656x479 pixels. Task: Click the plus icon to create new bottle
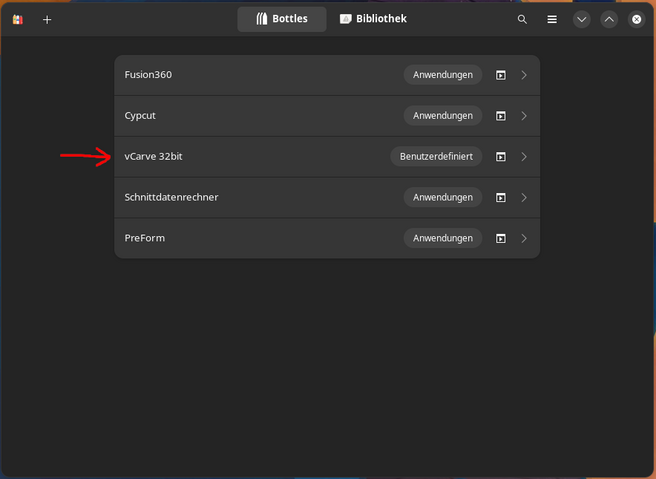point(47,19)
